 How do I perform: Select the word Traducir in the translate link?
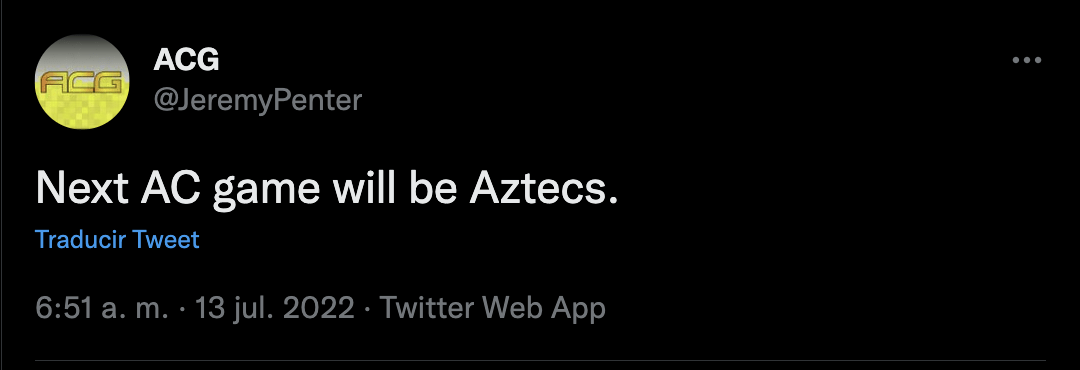point(81,240)
